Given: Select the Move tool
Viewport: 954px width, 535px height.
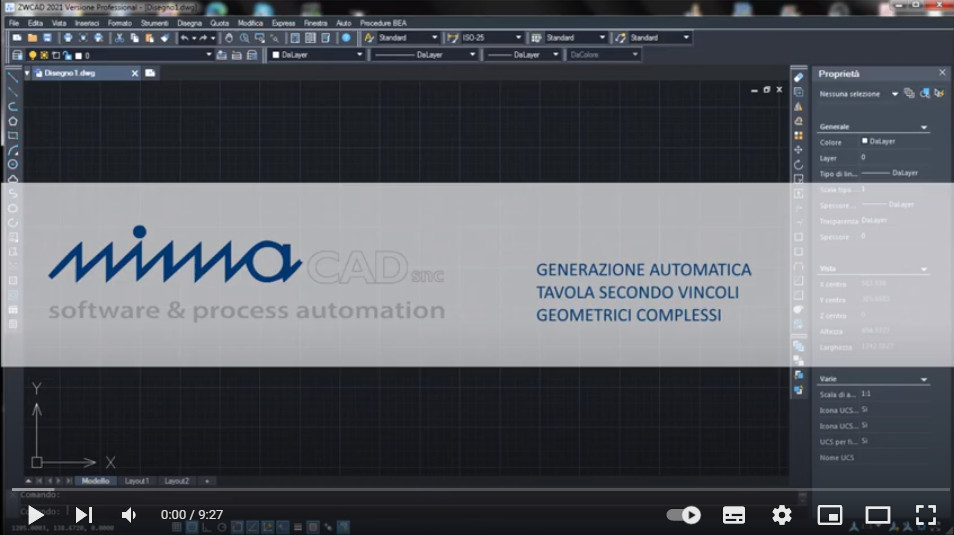Looking at the screenshot, I should (x=798, y=150).
